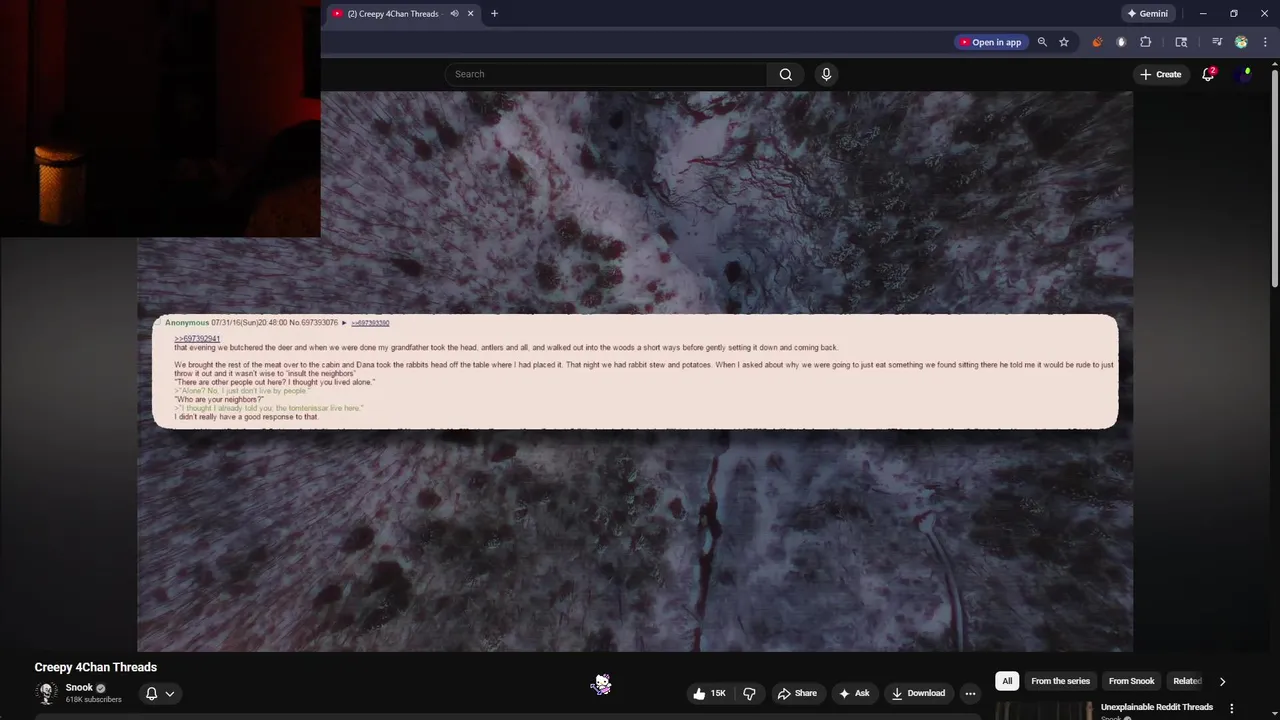Click Open in app YouTube button
Image resolution: width=1280 pixels, height=720 pixels.
(x=990, y=42)
